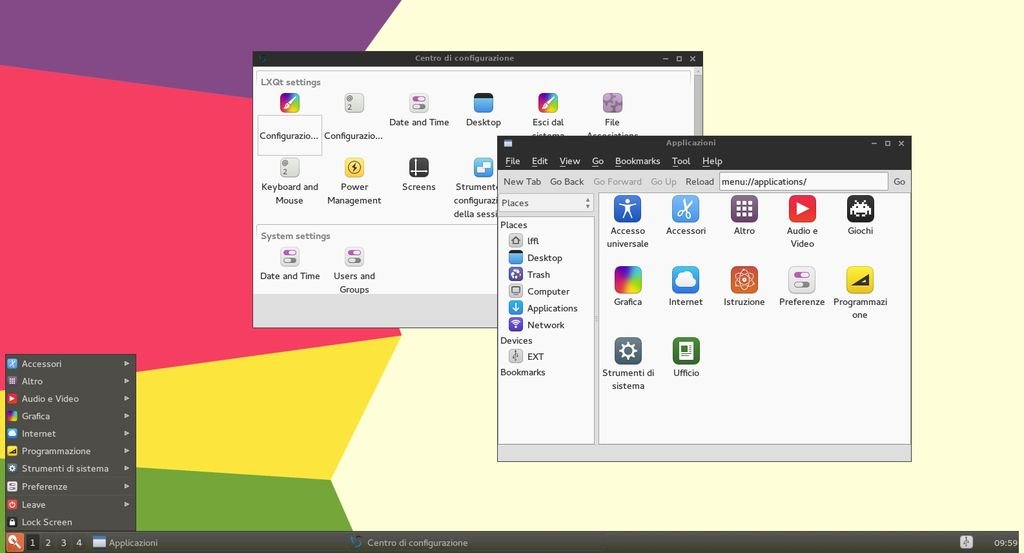Open the Accessori scissors icon
Viewport: 1024px width, 553px height.
coord(685,209)
